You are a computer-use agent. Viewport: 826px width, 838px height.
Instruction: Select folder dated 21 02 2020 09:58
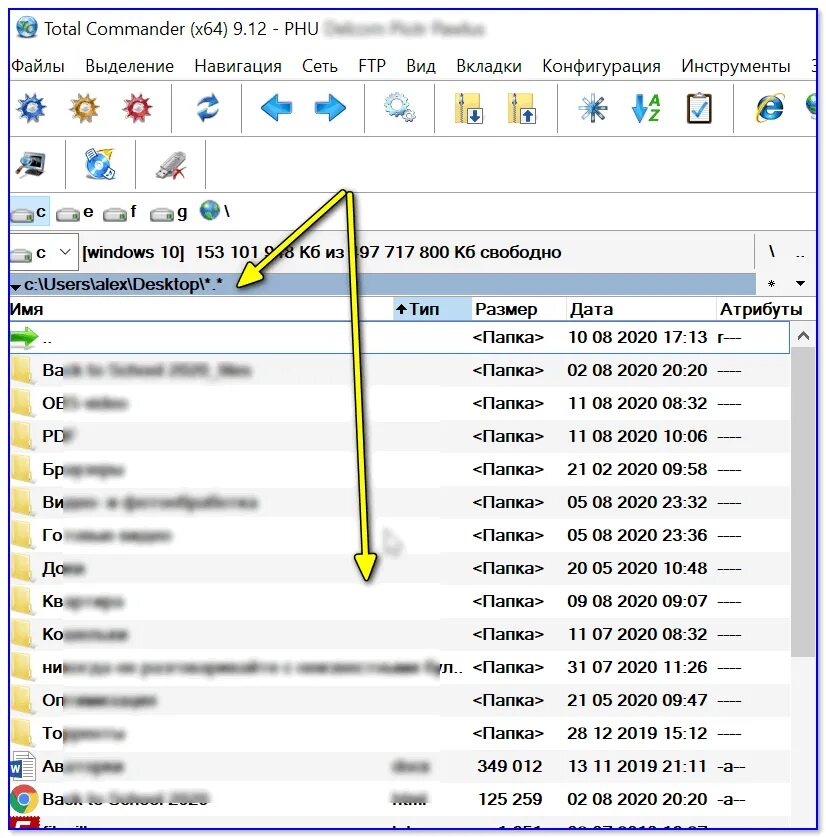[399, 469]
